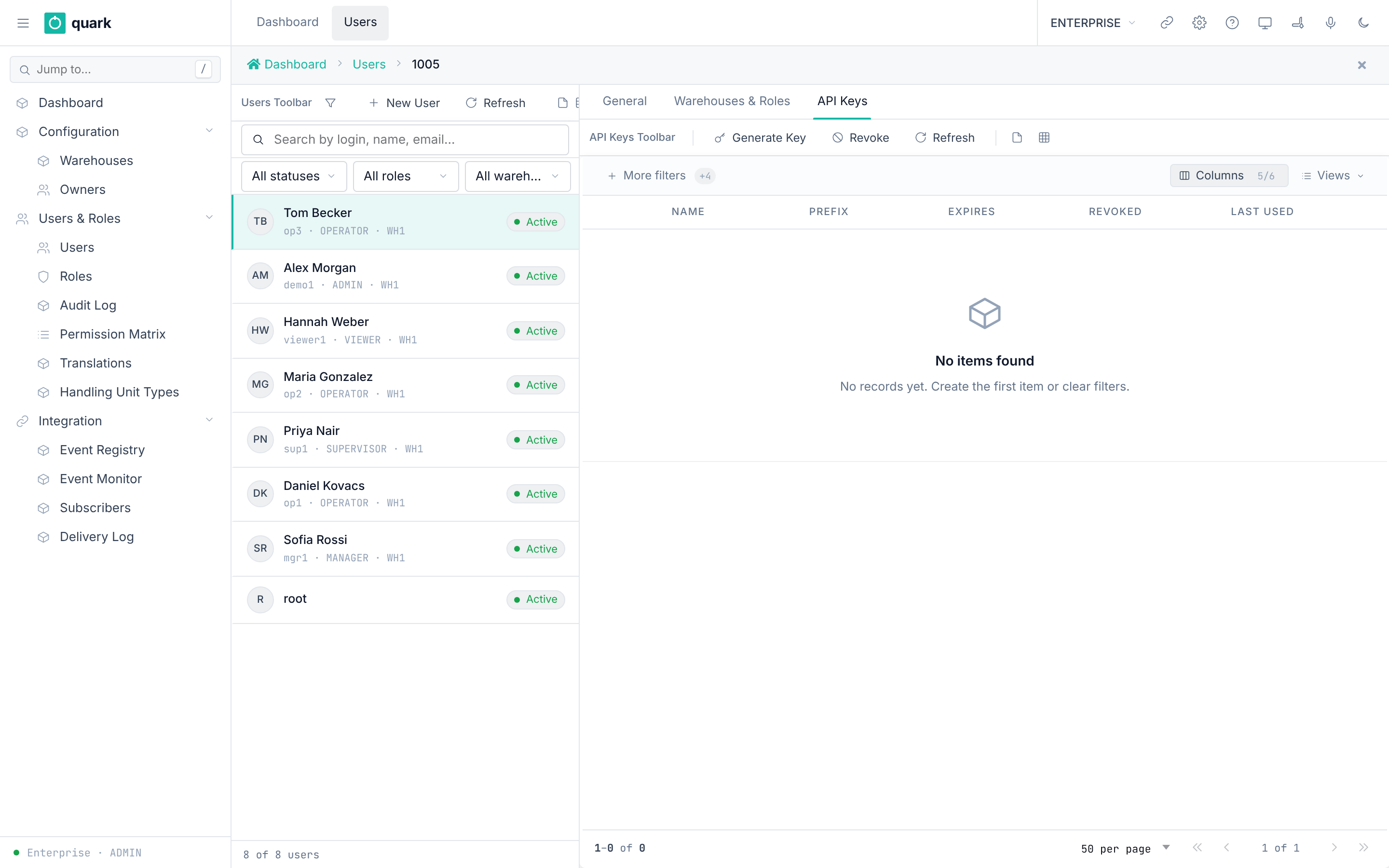Image resolution: width=1389 pixels, height=868 pixels.
Task: Click the export file icon in Users Toolbar
Action: 562,103
